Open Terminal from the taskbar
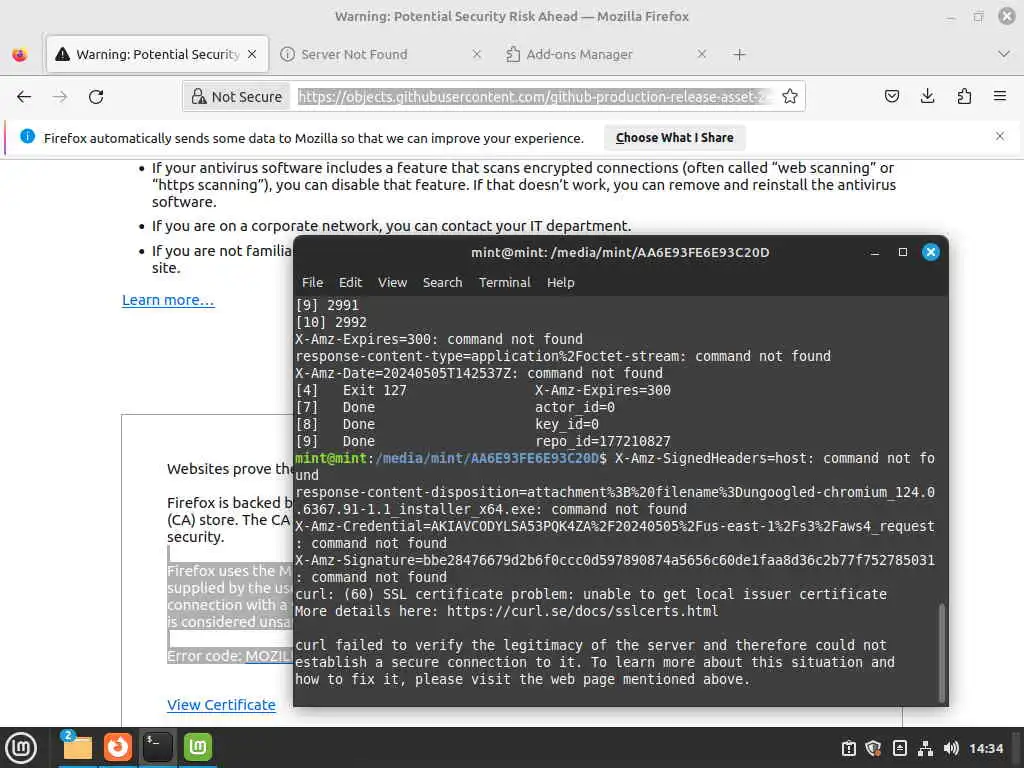 (157, 747)
